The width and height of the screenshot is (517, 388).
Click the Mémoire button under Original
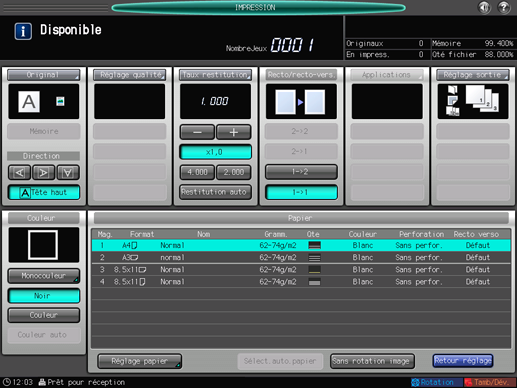44,131
